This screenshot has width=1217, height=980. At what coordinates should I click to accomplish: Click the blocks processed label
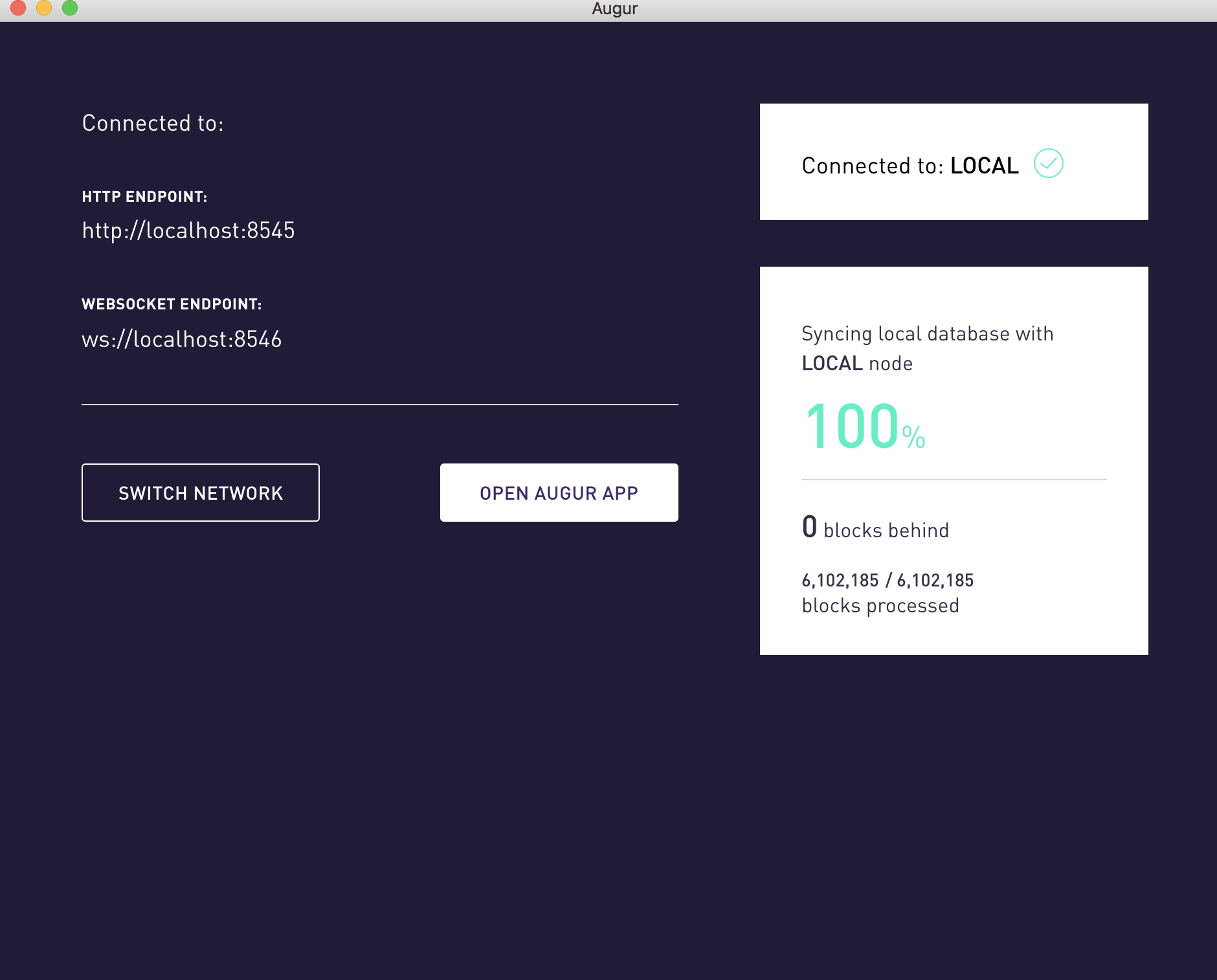(x=880, y=606)
